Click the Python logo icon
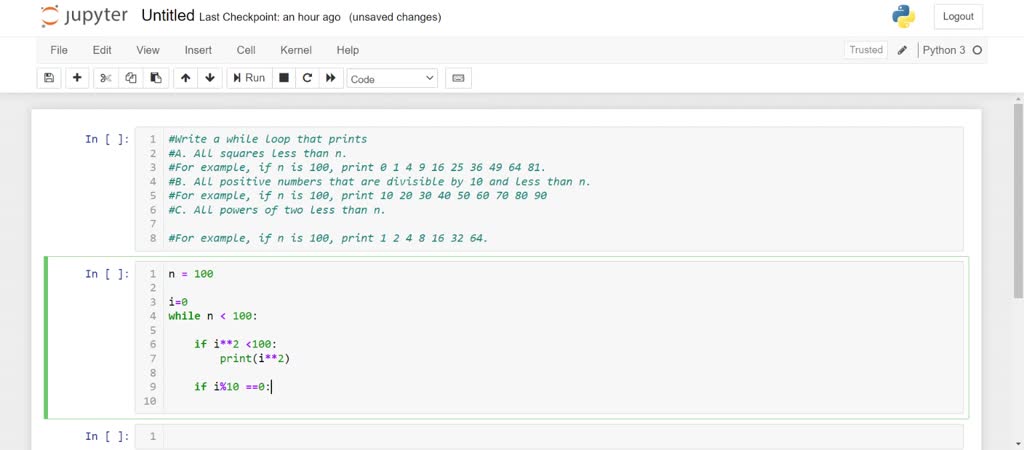This screenshot has height=450, width=1024. [x=903, y=16]
